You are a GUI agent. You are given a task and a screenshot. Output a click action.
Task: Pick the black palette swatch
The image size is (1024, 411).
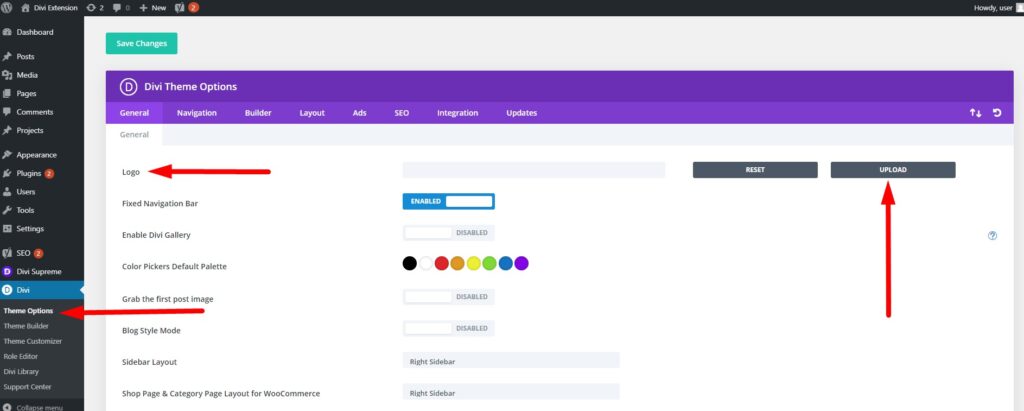coord(409,263)
